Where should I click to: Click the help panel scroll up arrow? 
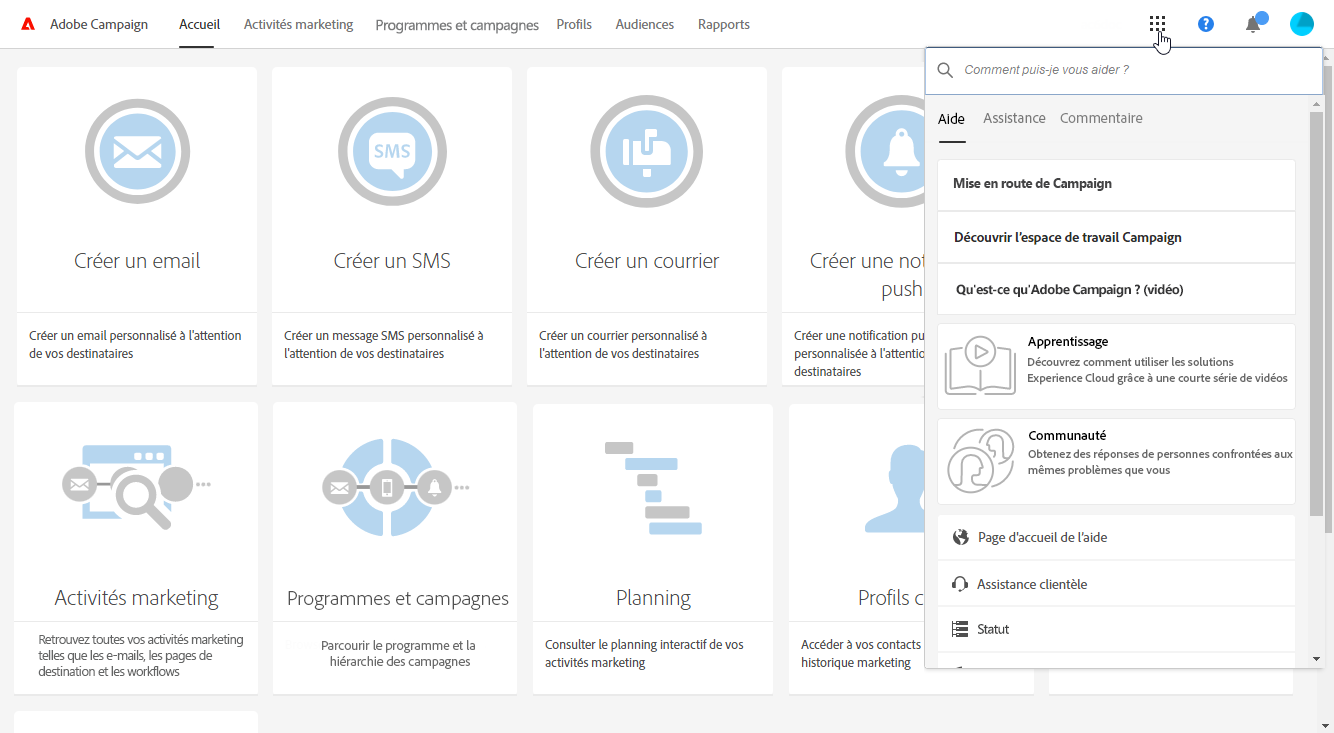pyautogui.click(x=1316, y=103)
